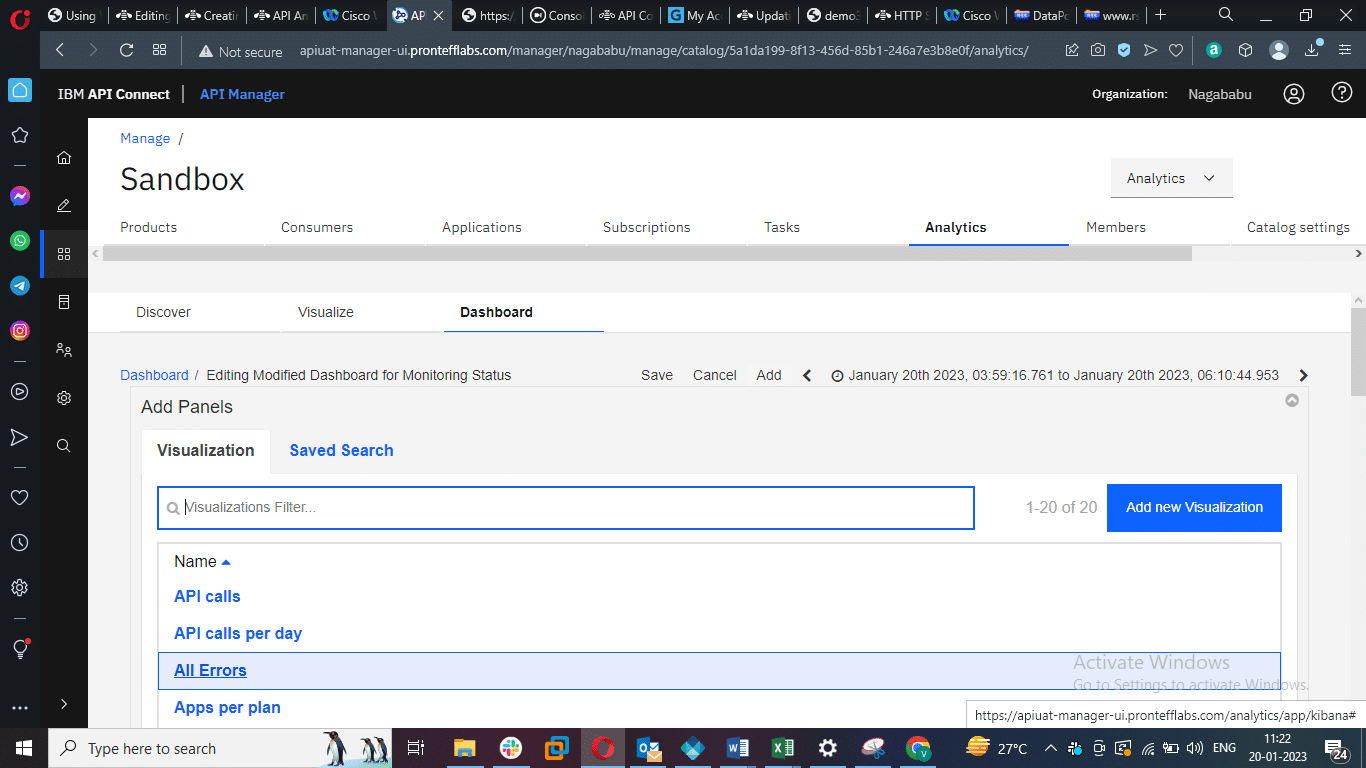The image size is (1366, 768).
Task: Switch to the Applications tab
Action: (482, 227)
